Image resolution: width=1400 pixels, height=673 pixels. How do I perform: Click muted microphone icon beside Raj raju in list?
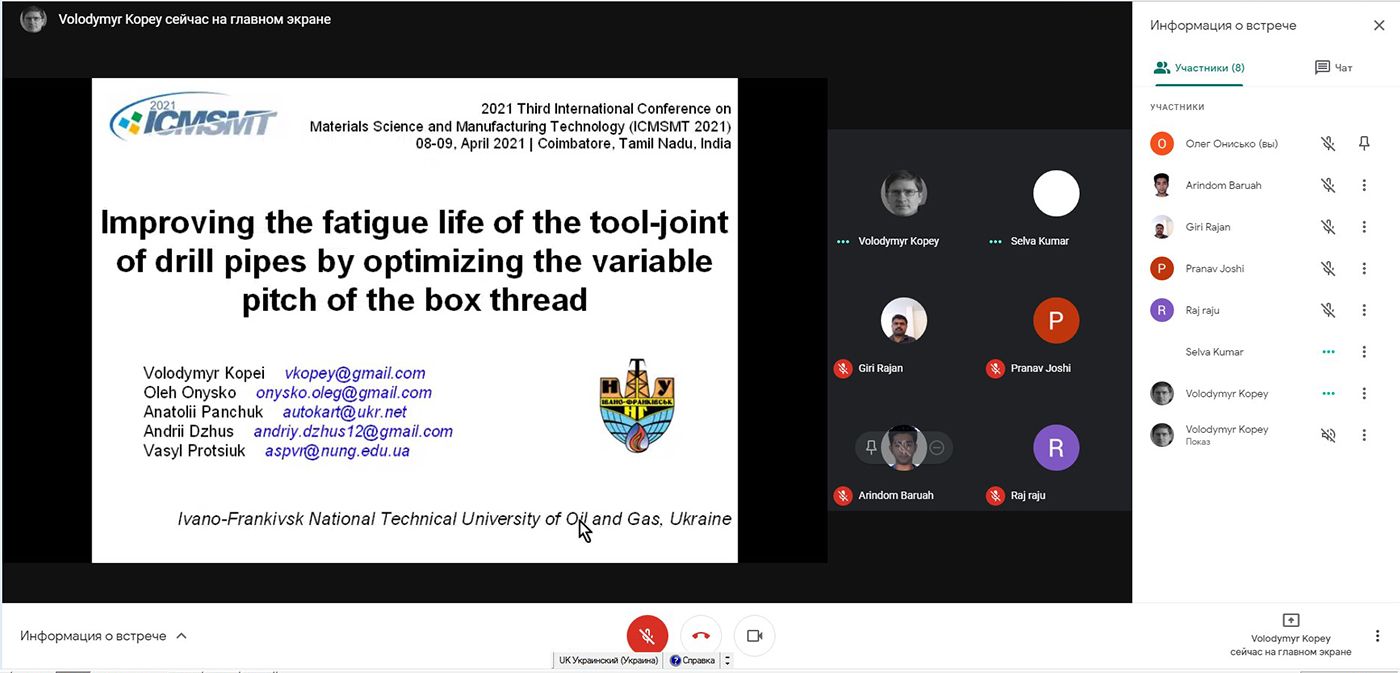click(x=1328, y=311)
